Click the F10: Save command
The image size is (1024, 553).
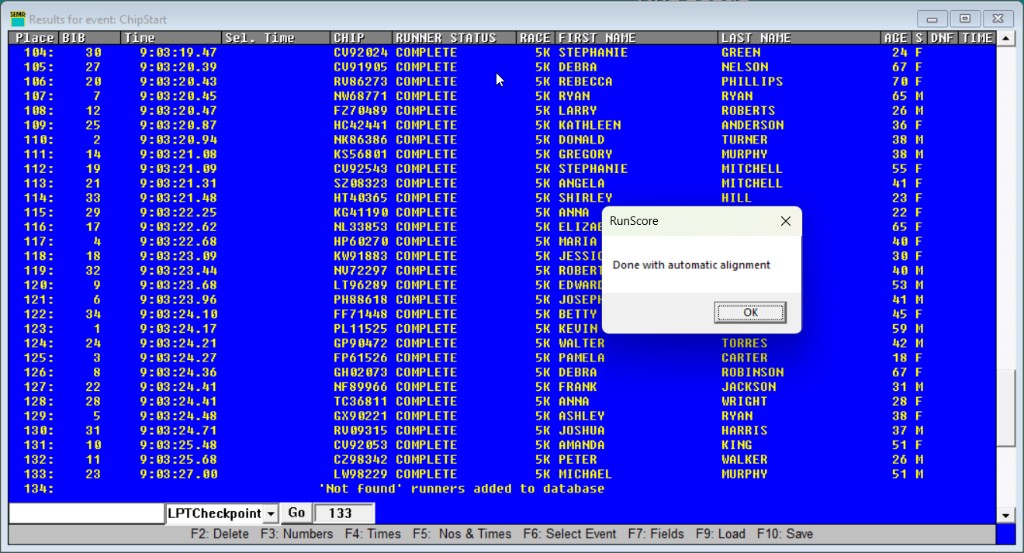785,534
